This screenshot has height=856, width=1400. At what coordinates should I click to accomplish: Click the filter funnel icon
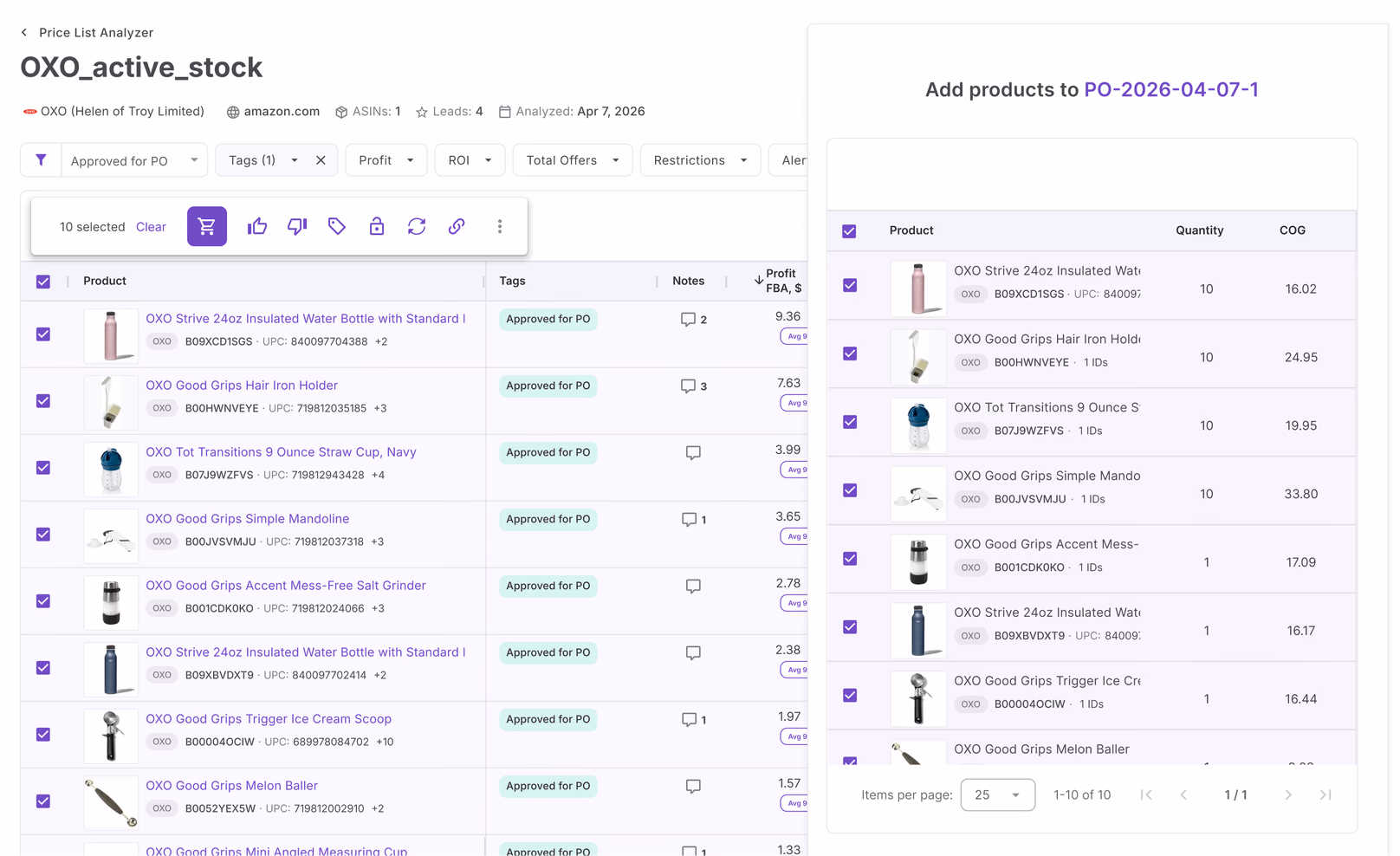(x=41, y=160)
